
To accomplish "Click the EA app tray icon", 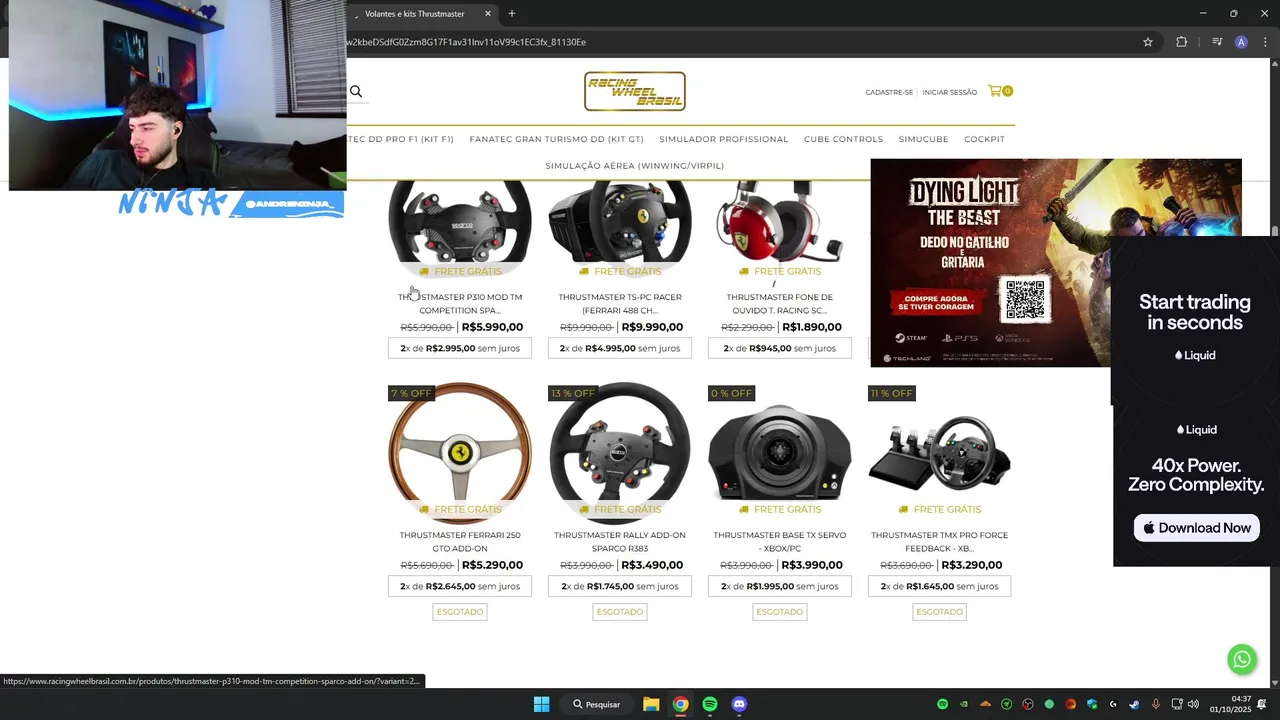I will click(1071, 704).
